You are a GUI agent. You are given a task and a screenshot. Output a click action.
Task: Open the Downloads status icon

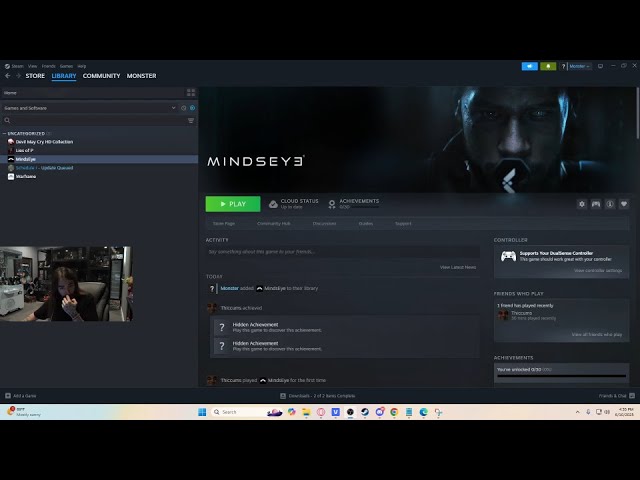pos(283,396)
